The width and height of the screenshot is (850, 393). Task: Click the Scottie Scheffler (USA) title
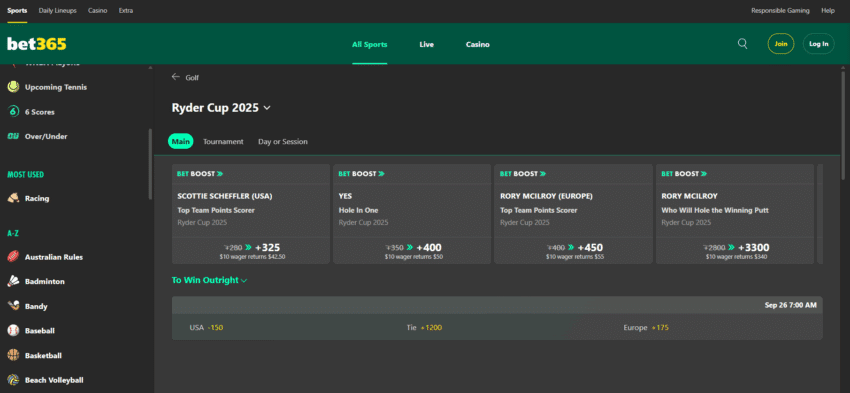tap(225, 196)
